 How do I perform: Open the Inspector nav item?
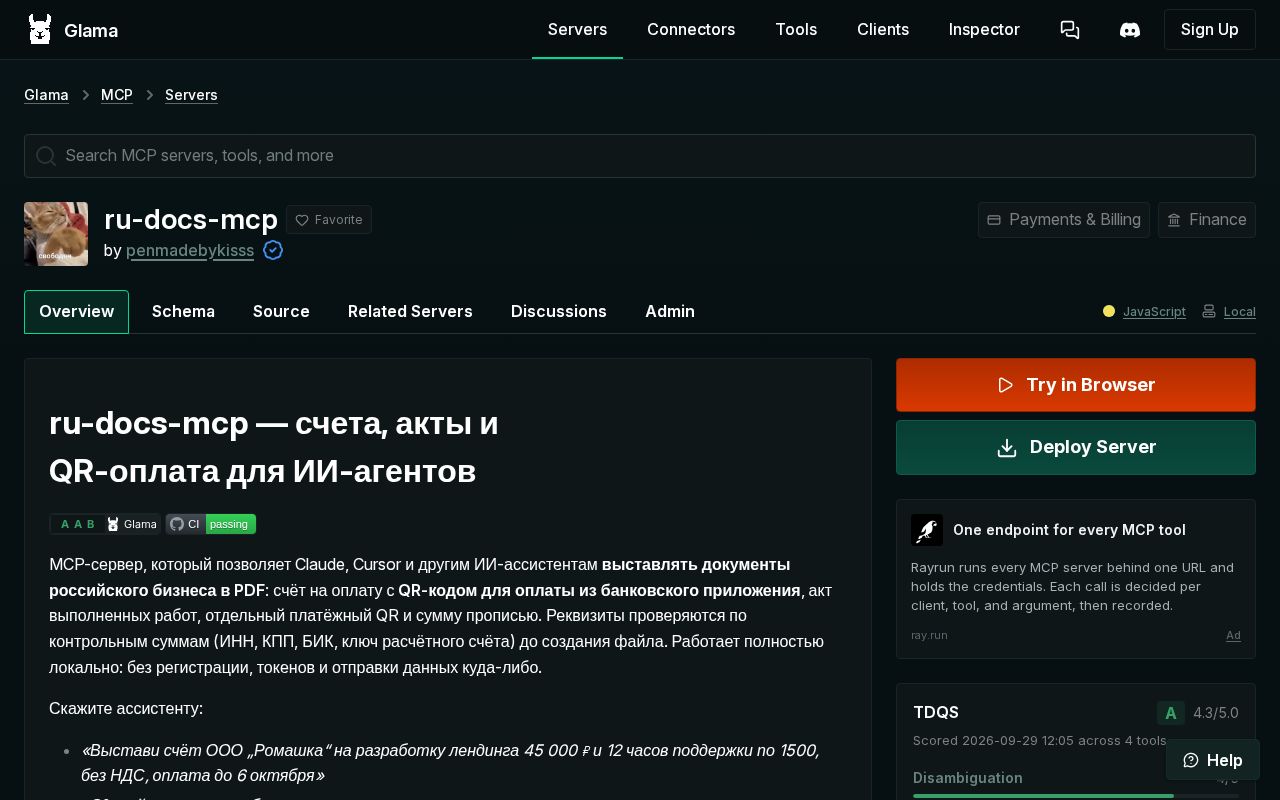(984, 30)
